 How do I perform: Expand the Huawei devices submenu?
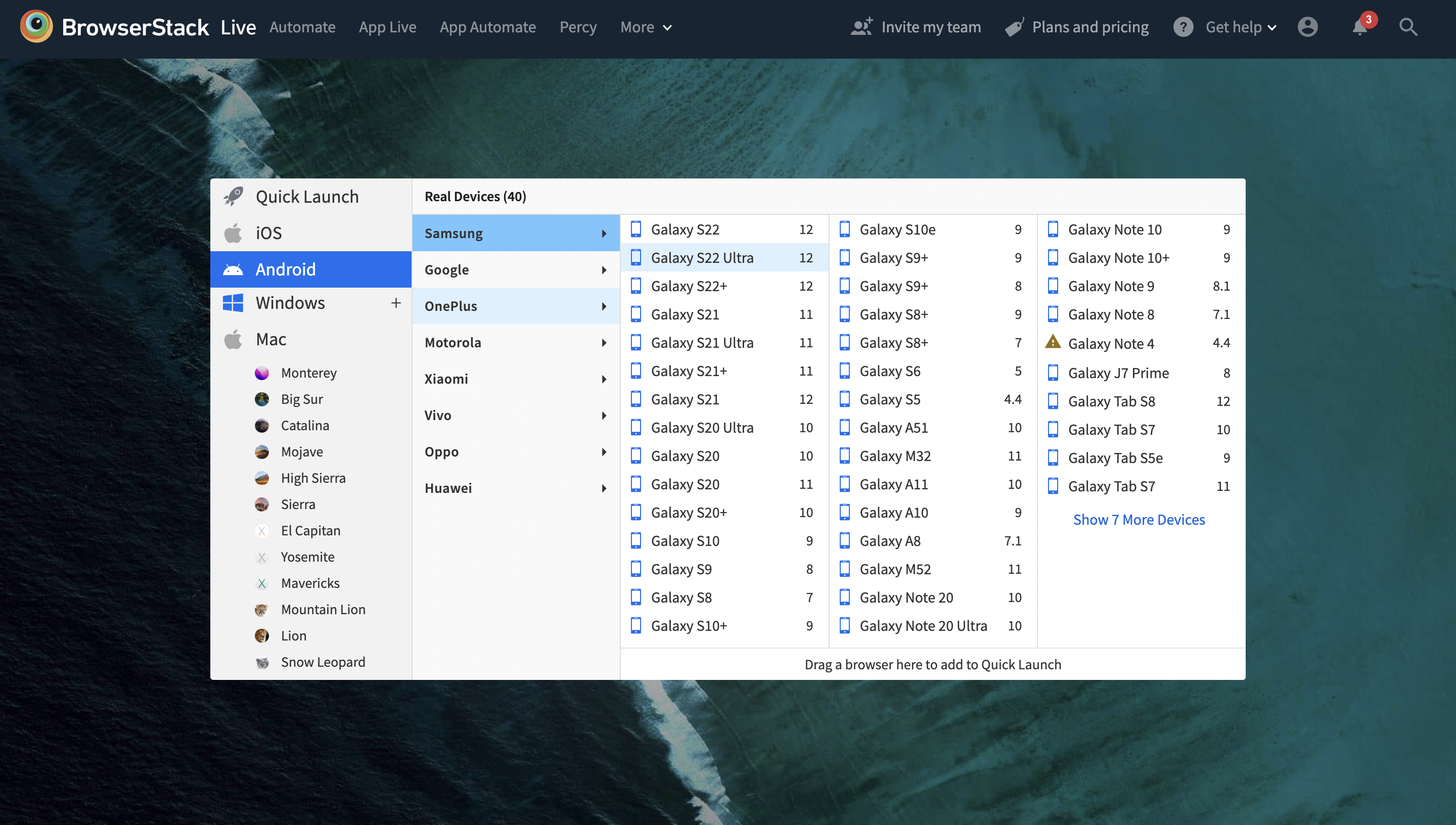pos(515,487)
